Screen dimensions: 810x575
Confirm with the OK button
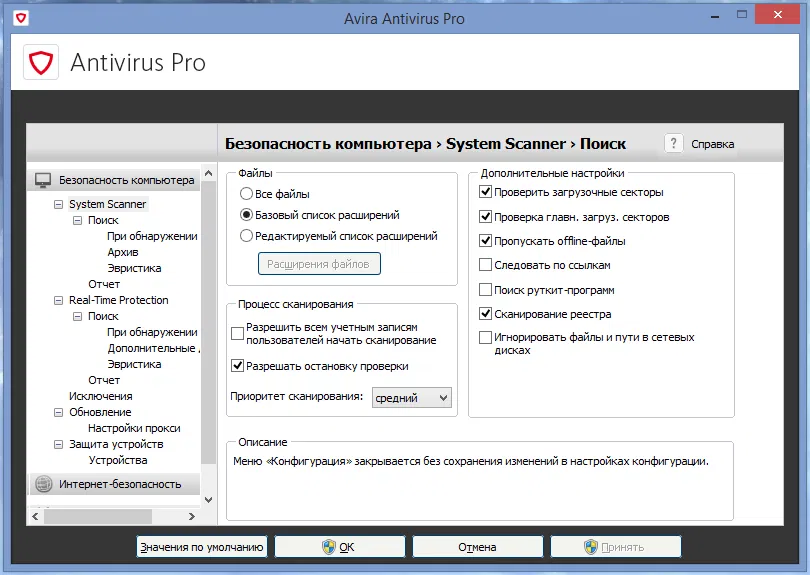339,547
